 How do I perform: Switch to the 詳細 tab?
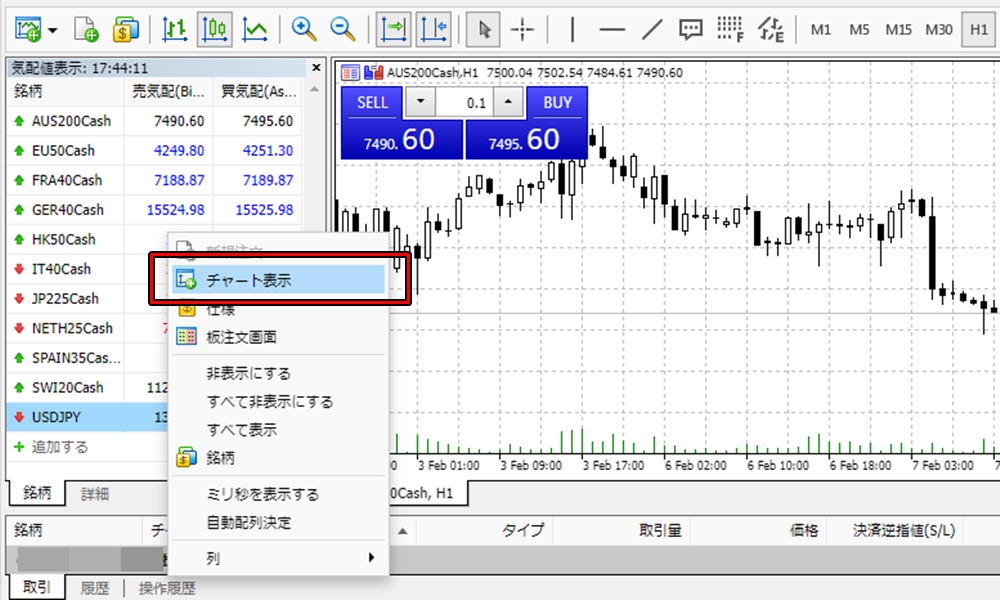[95, 493]
